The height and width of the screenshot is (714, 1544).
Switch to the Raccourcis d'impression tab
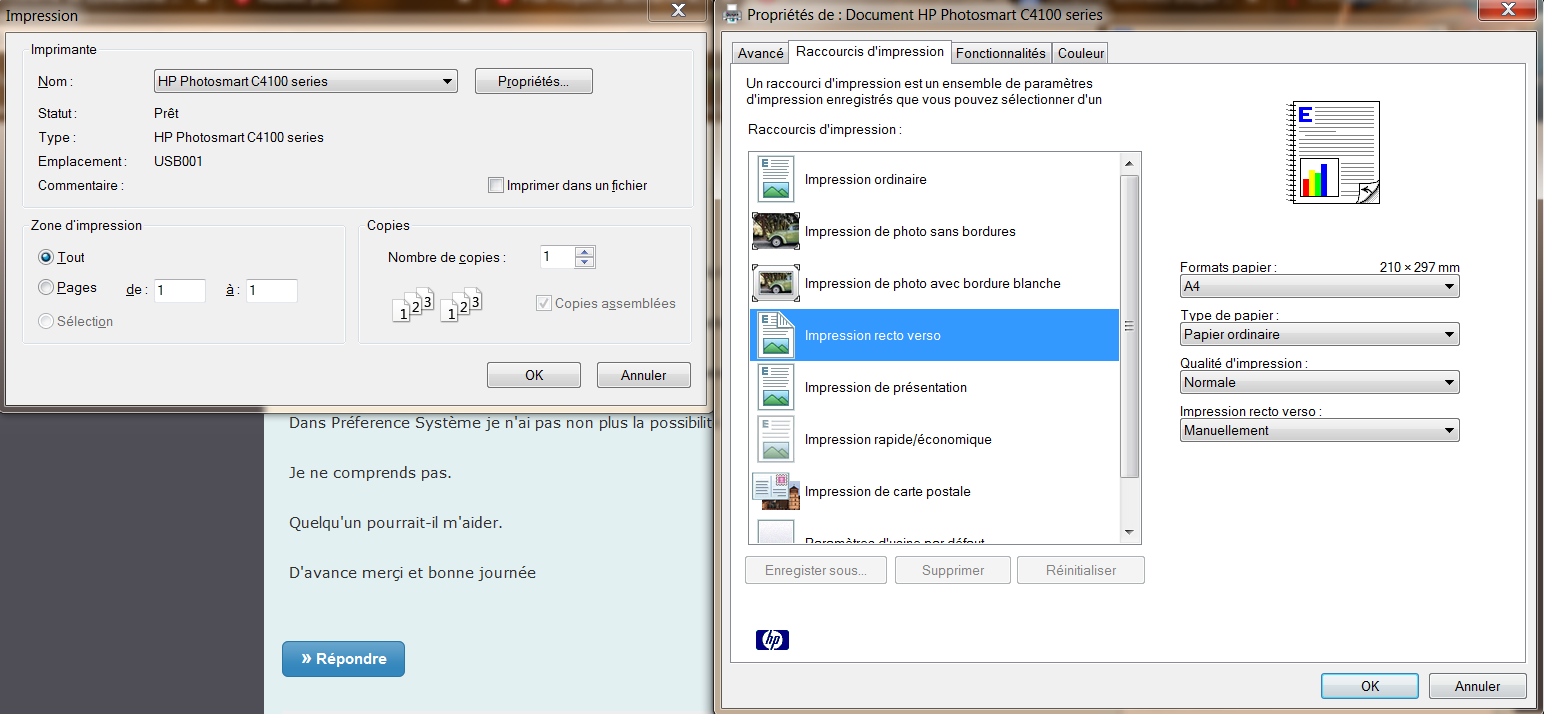pos(870,51)
